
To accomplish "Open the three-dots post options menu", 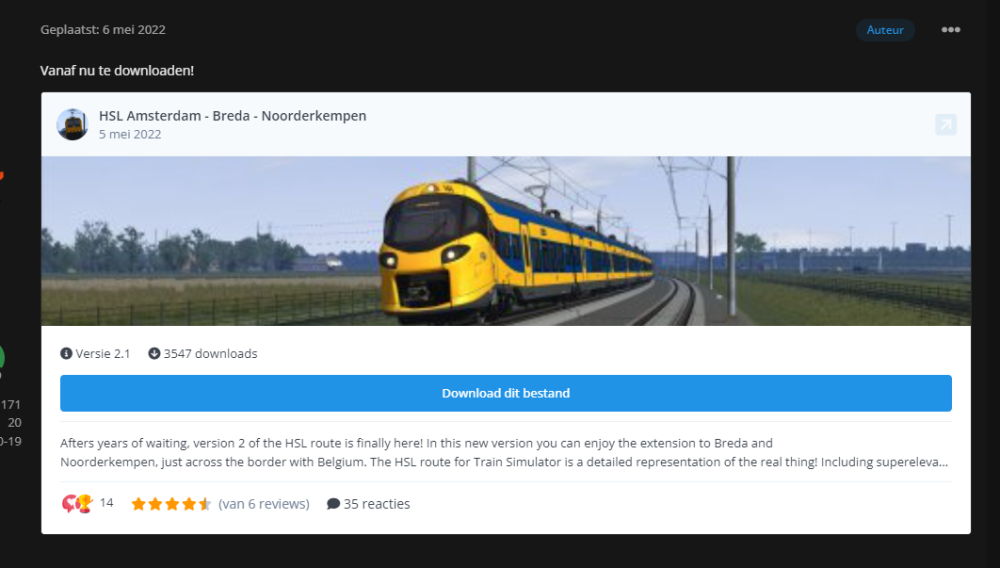I will point(950,30).
